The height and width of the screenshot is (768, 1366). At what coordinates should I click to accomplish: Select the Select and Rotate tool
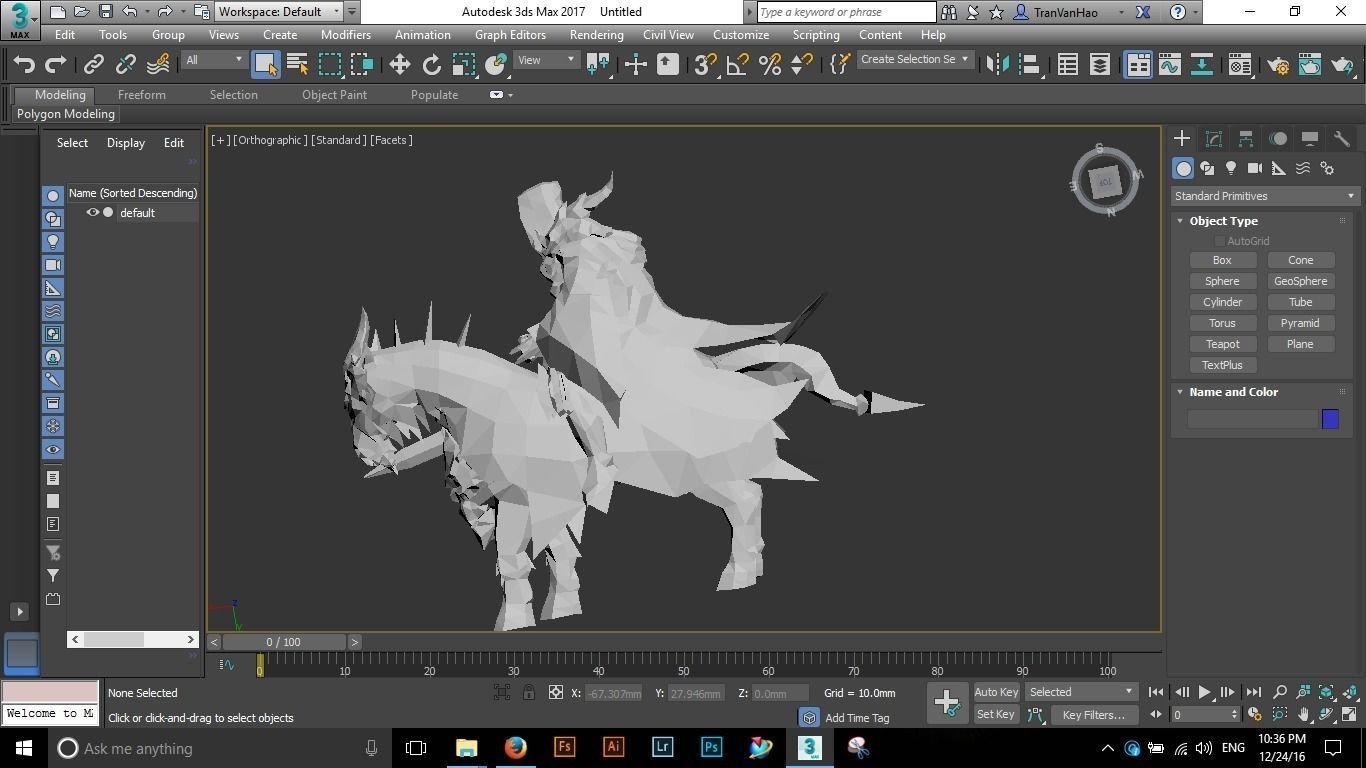[431, 64]
